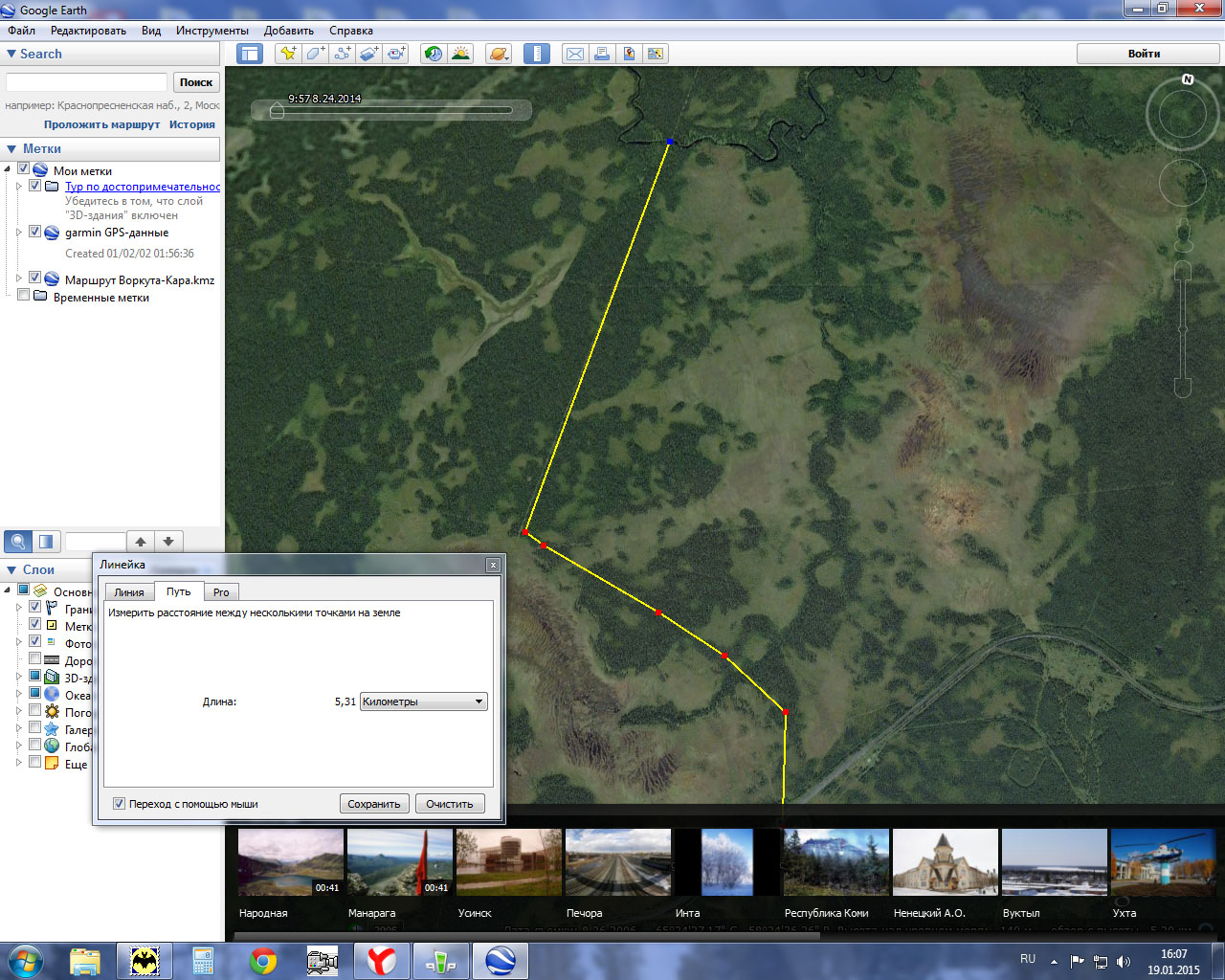Open the Инструменты menu
Image resolution: width=1225 pixels, height=980 pixels.
coord(212,31)
